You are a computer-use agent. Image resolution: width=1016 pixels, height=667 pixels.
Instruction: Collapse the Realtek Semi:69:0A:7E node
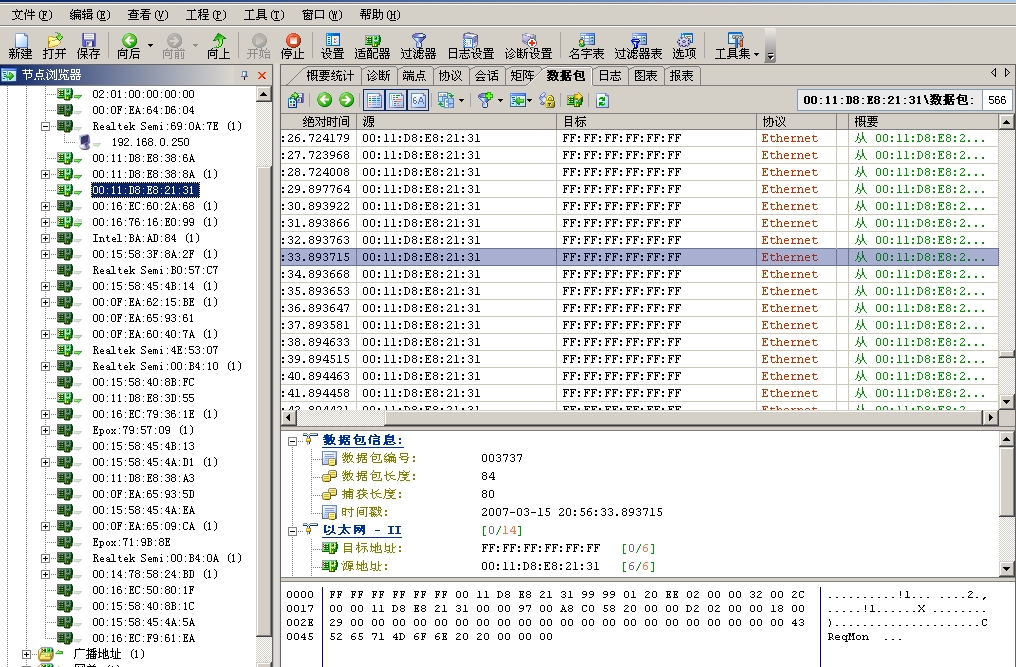tap(45, 126)
